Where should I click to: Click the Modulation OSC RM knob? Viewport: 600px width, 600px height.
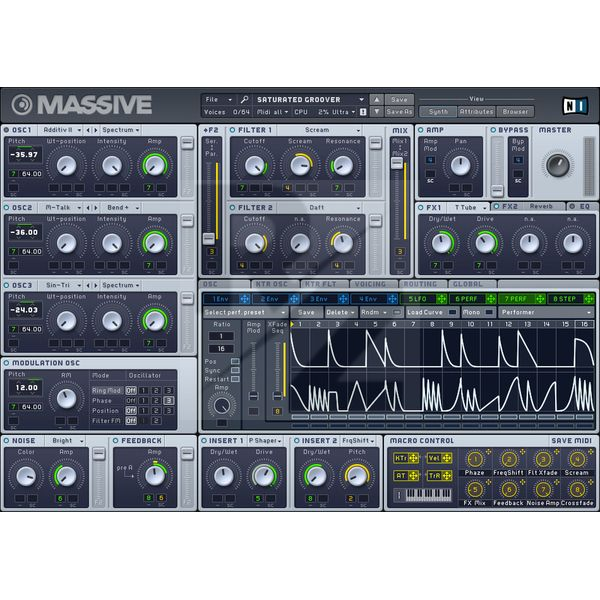click(67, 399)
